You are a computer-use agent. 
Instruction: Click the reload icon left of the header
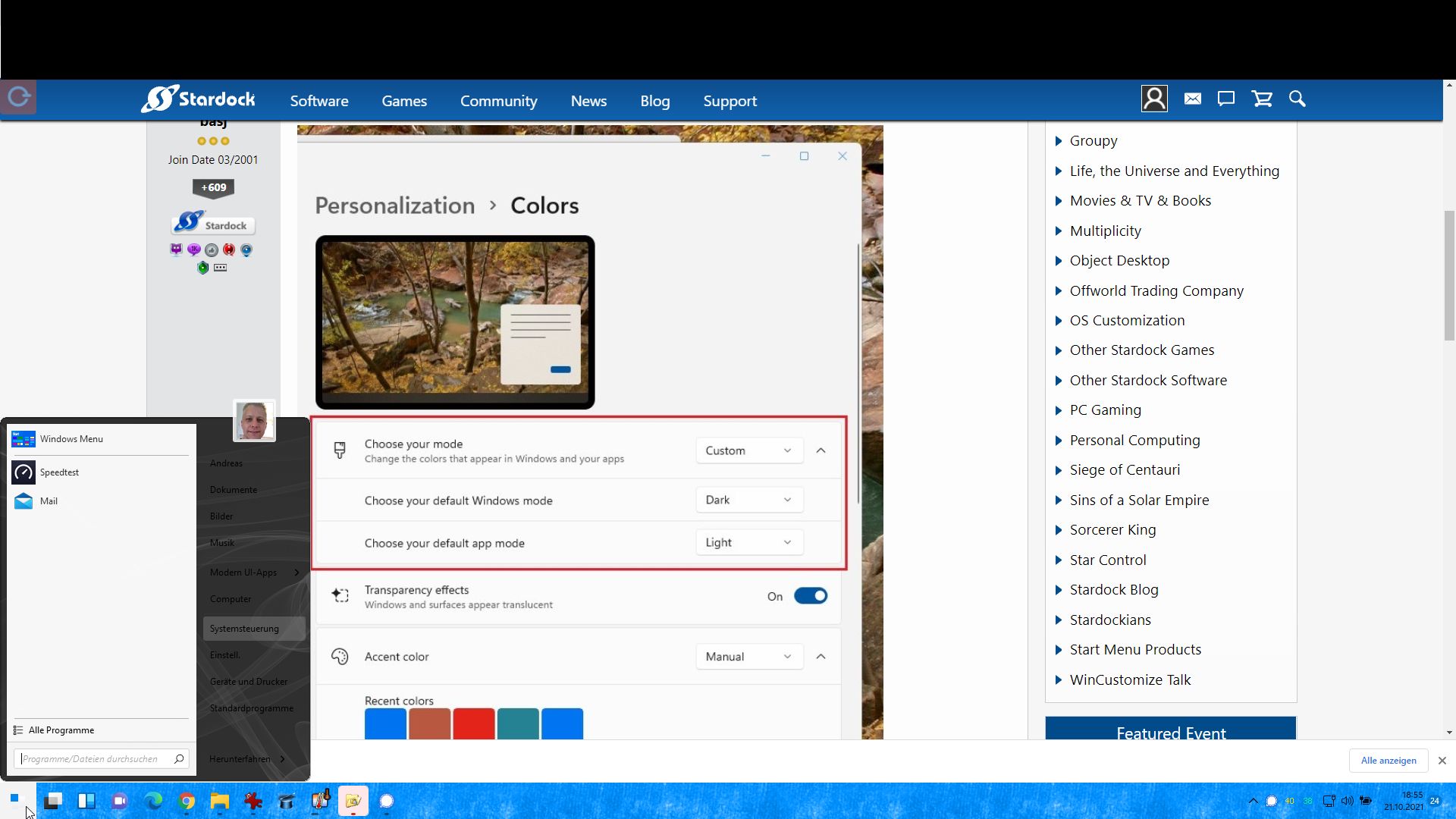pos(18,97)
